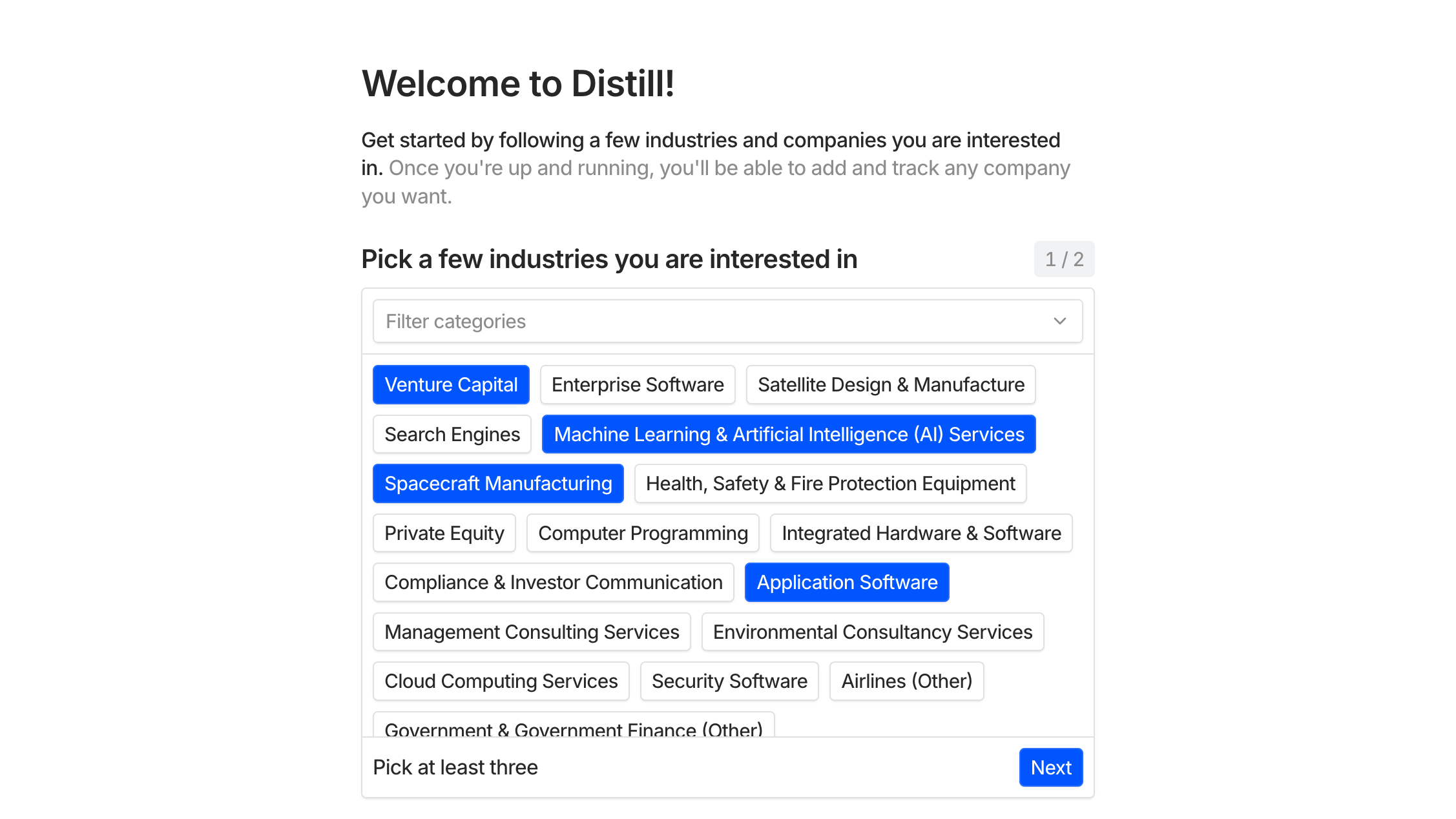Select Management Consulting Services
Viewport: 1456px width, 819px height.
[532, 632]
